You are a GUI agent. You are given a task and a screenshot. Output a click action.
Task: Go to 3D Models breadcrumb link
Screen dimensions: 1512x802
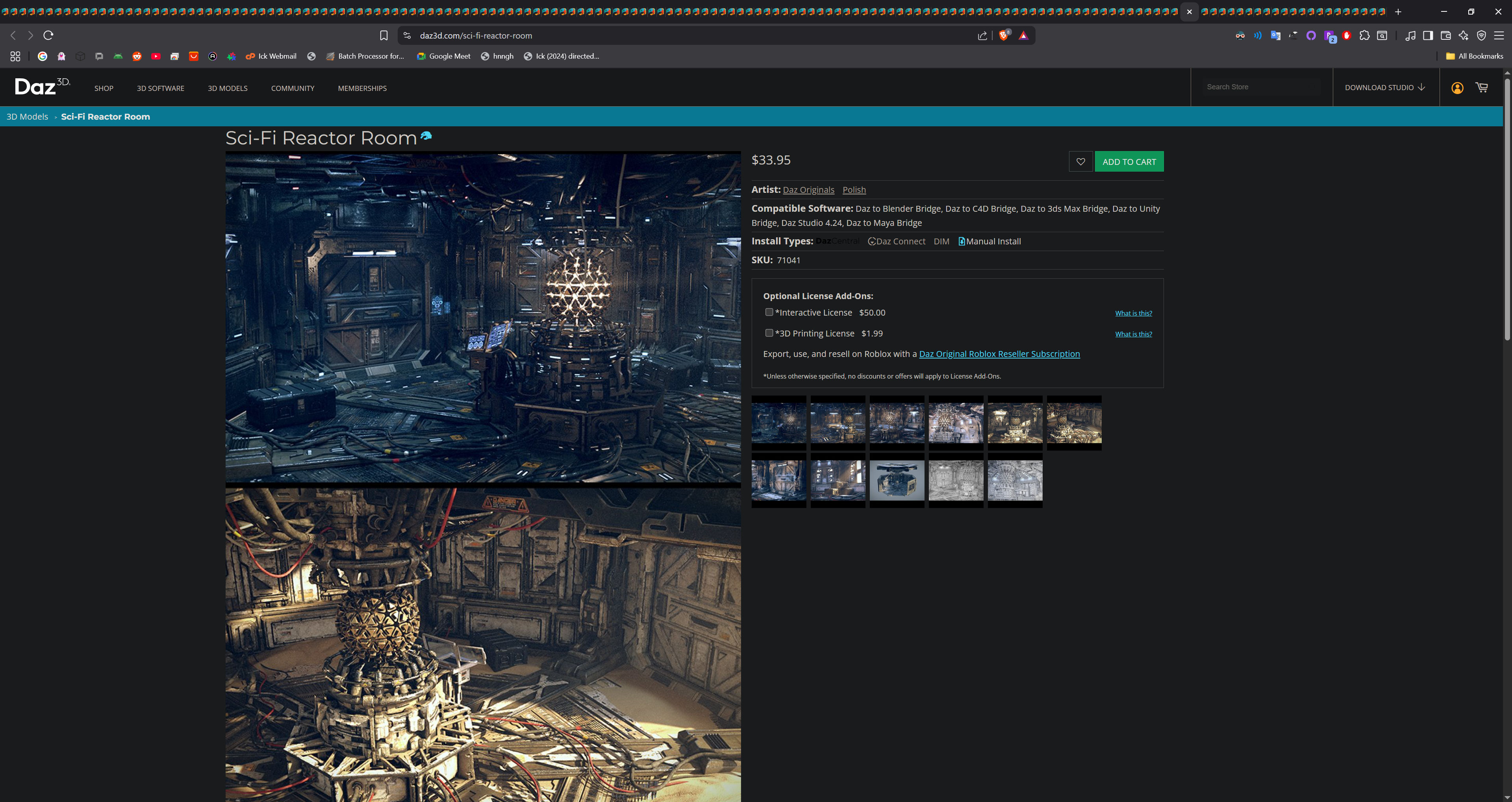click(x=27, y=116)
